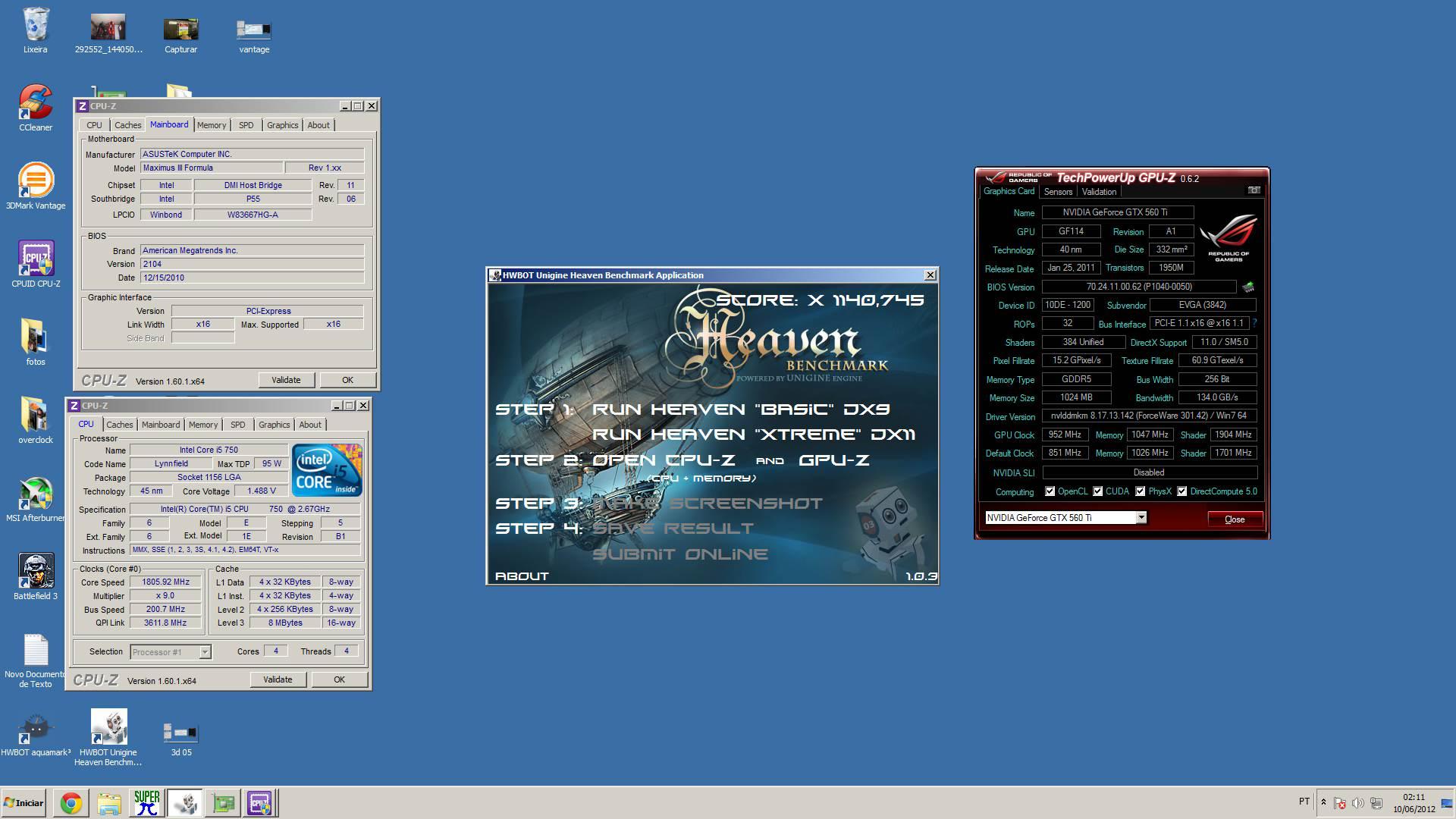Click Validate in lower CPU-Z window

click(x=278, y=679)
